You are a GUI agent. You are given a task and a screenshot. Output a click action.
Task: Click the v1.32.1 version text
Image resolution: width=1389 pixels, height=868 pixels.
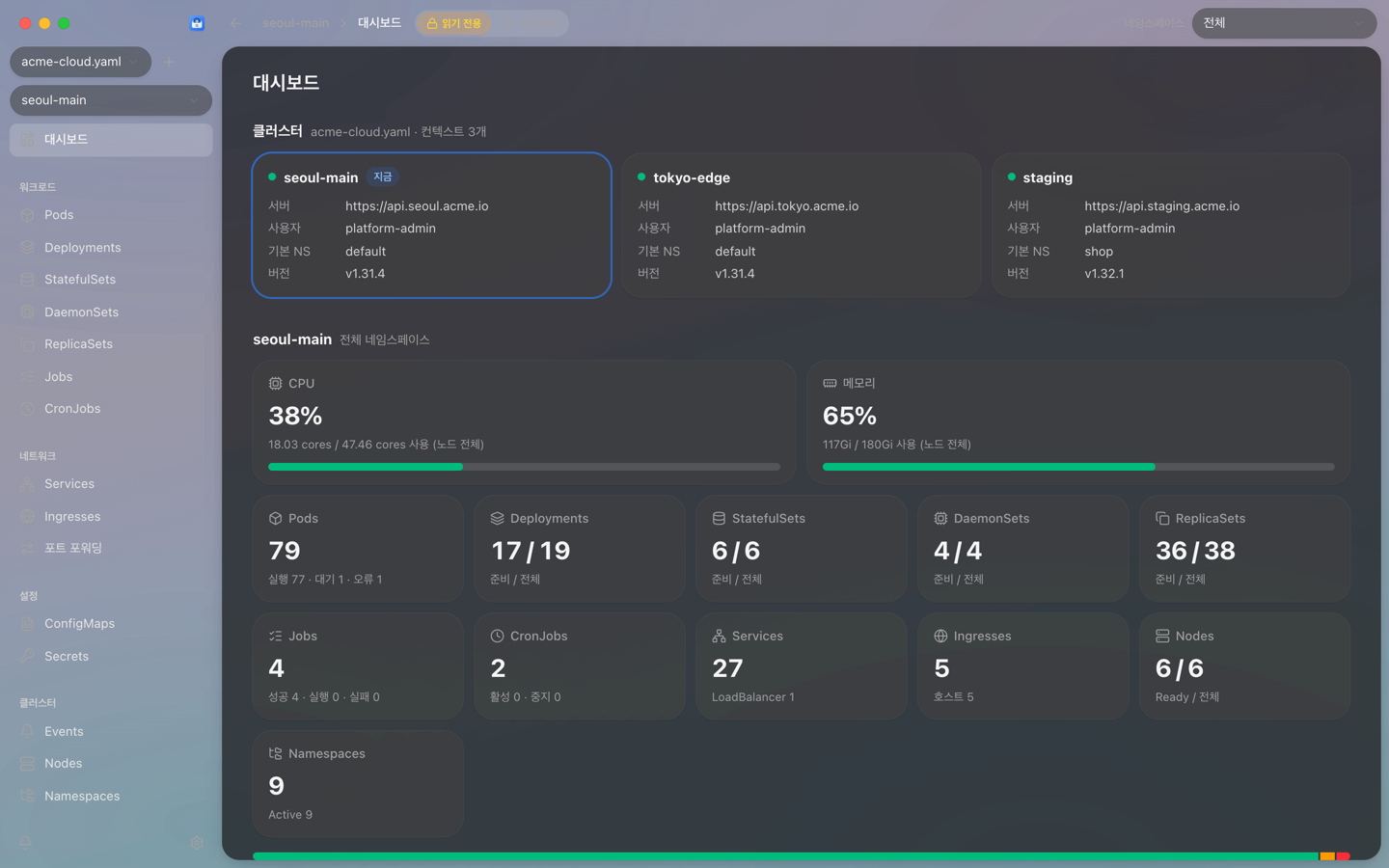click(x=1104, y=274)
